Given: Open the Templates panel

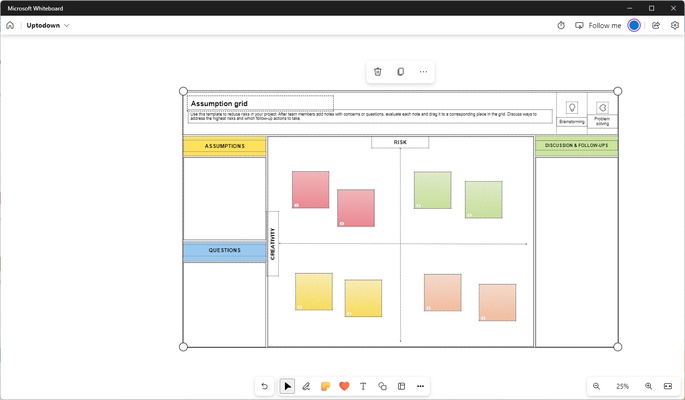Looking at the screenshot, I should pos(401,386).
